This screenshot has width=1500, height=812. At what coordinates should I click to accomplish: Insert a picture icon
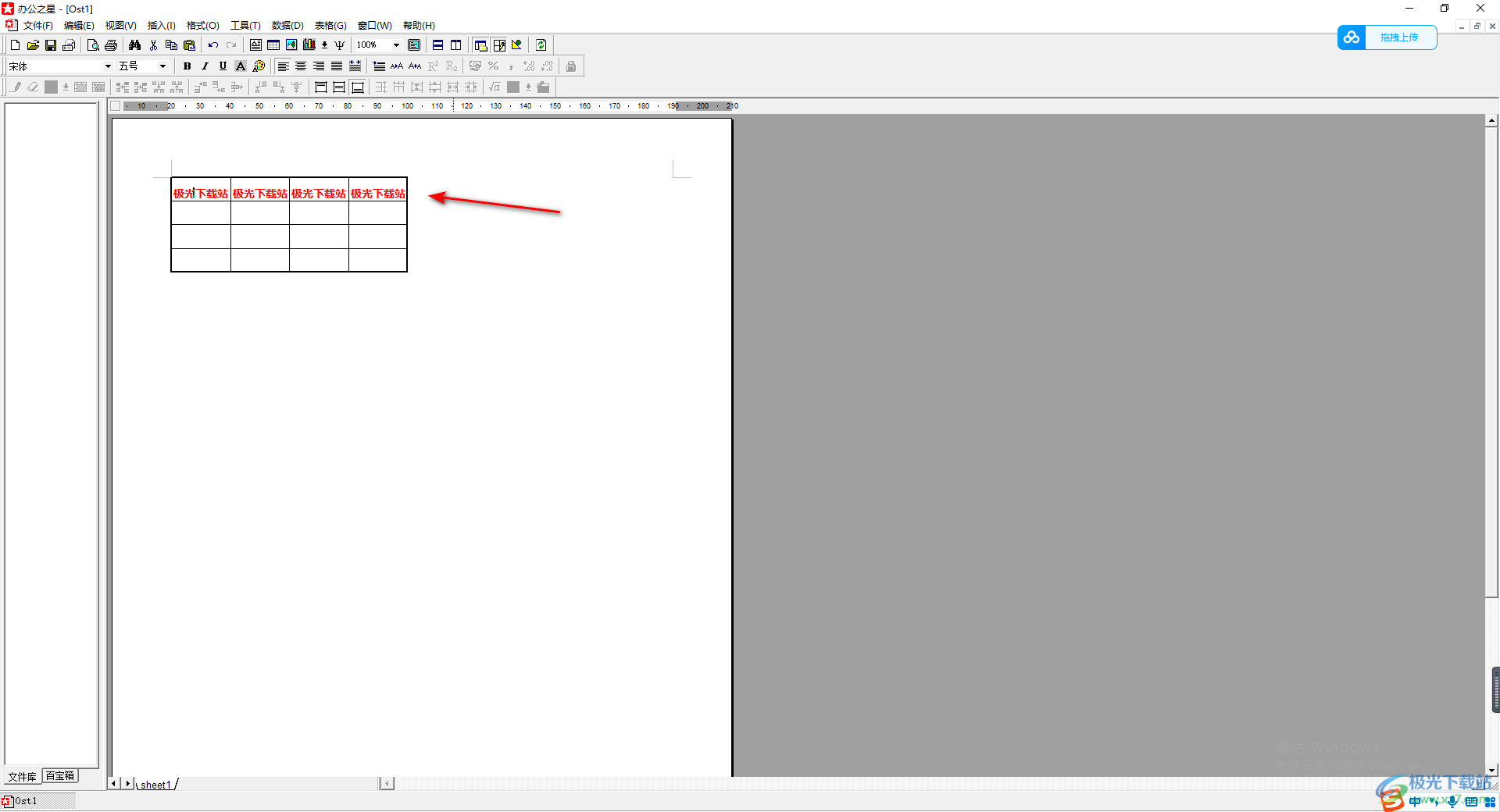coord(291,45)
